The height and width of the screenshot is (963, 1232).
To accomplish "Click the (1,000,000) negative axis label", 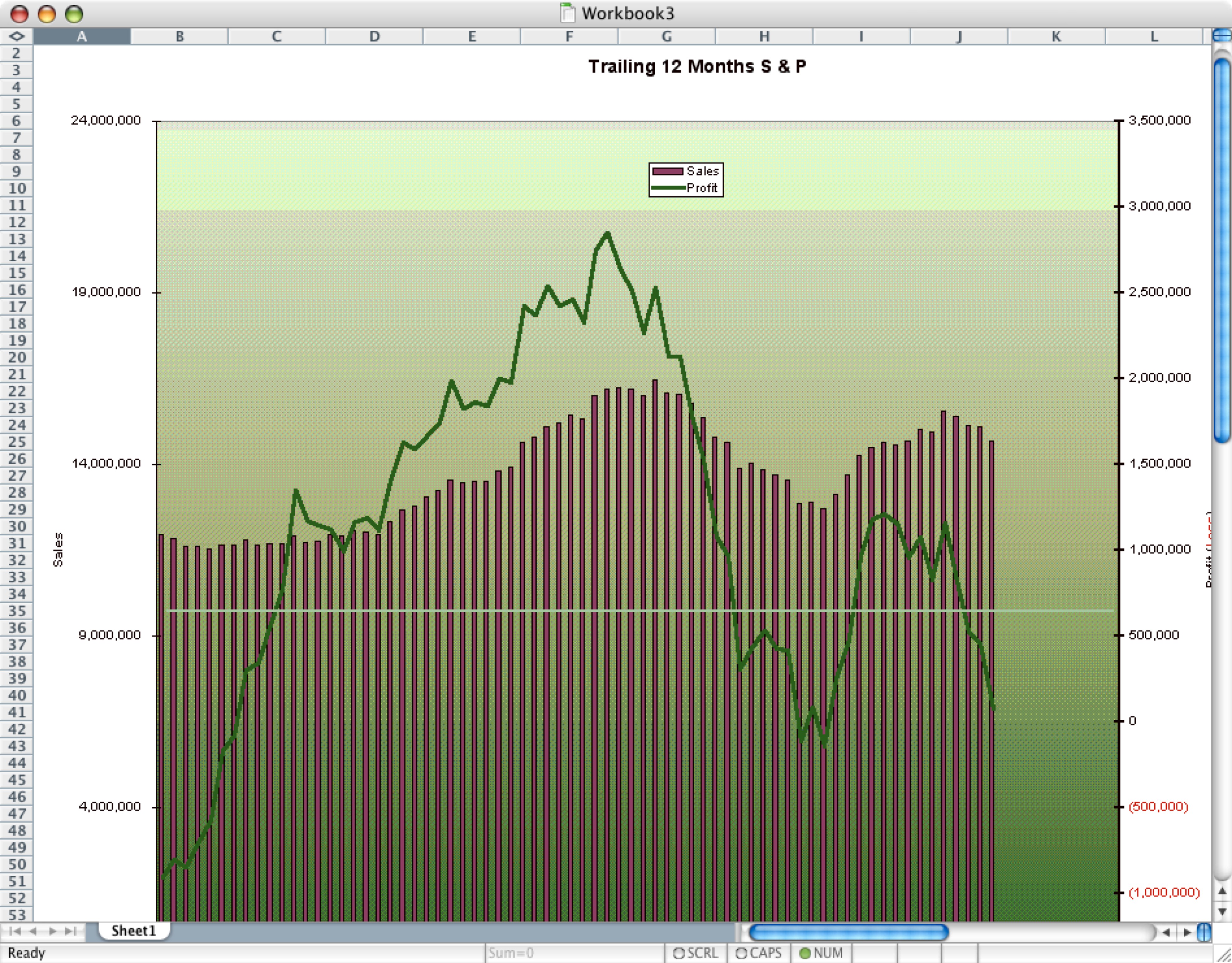I will point(1164,892).
